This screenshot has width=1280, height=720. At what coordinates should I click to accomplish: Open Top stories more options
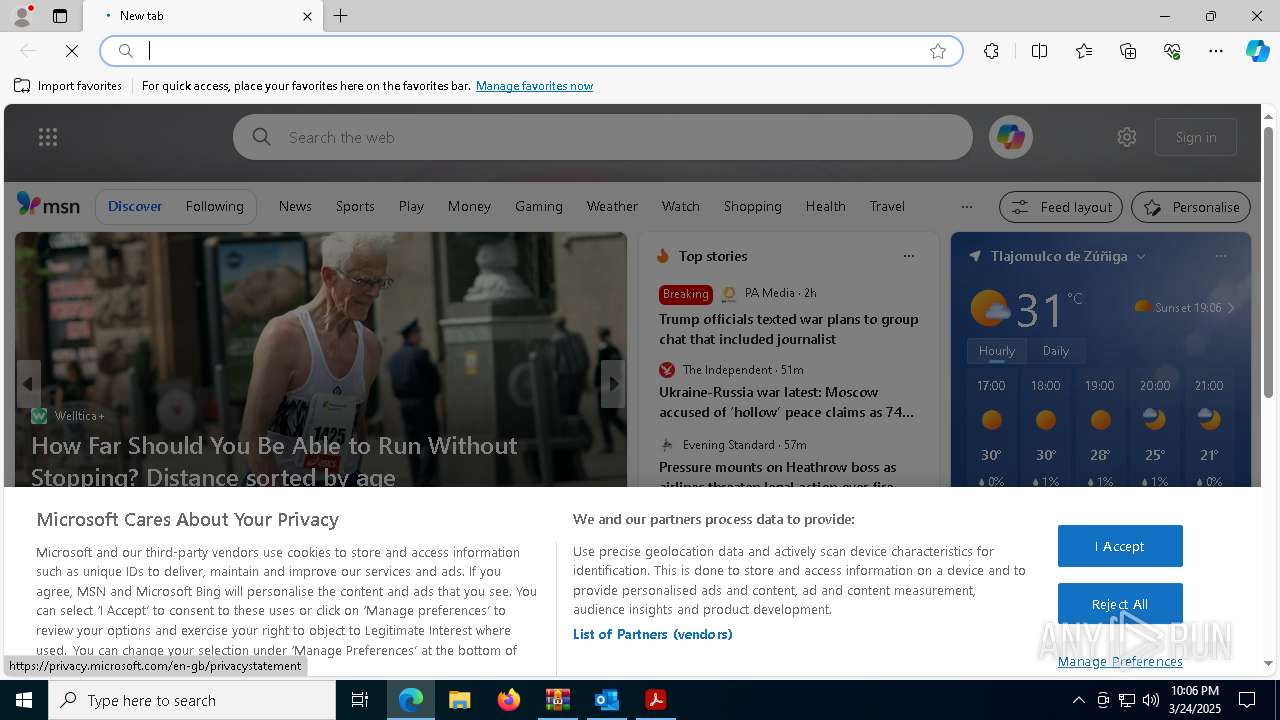coord(908,256)
